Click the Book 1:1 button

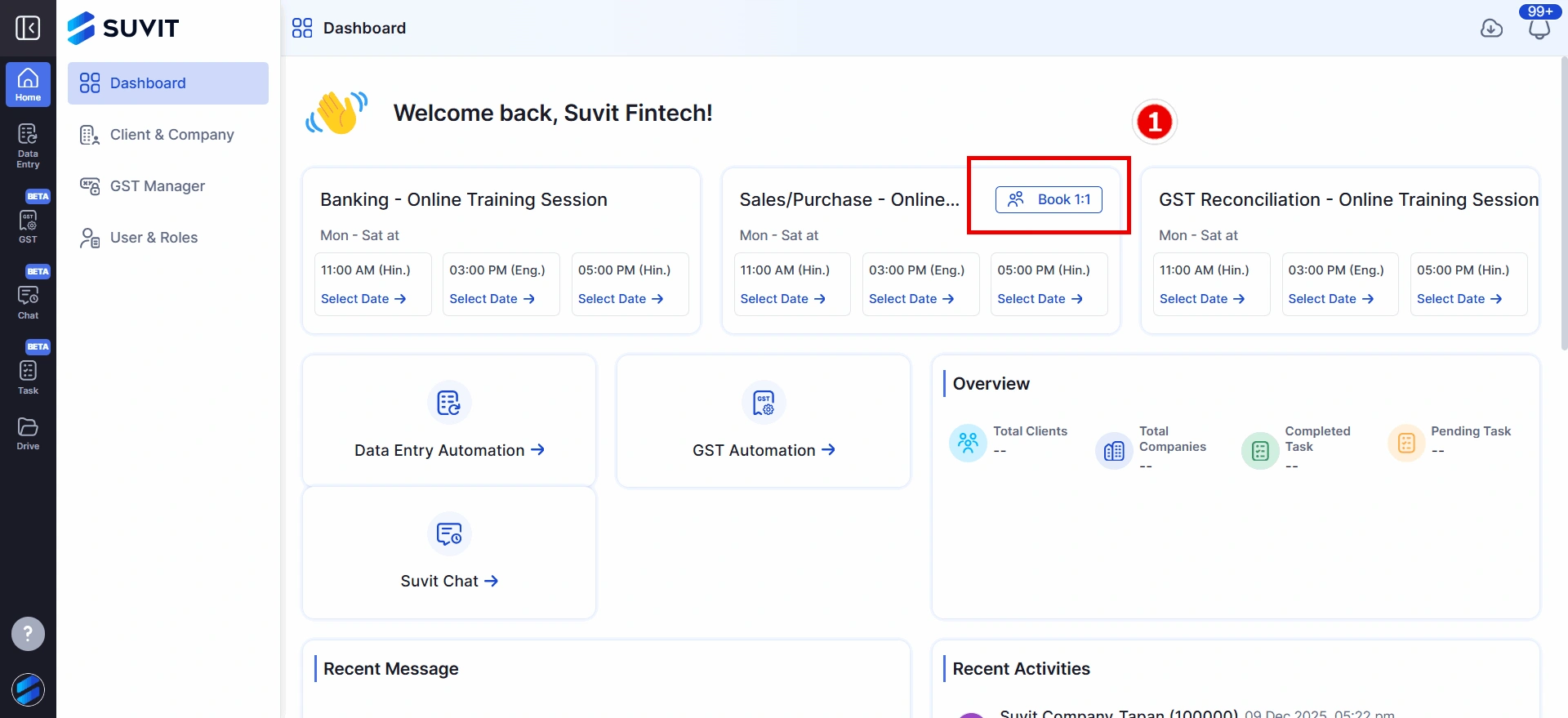[x=1049, y=199]
